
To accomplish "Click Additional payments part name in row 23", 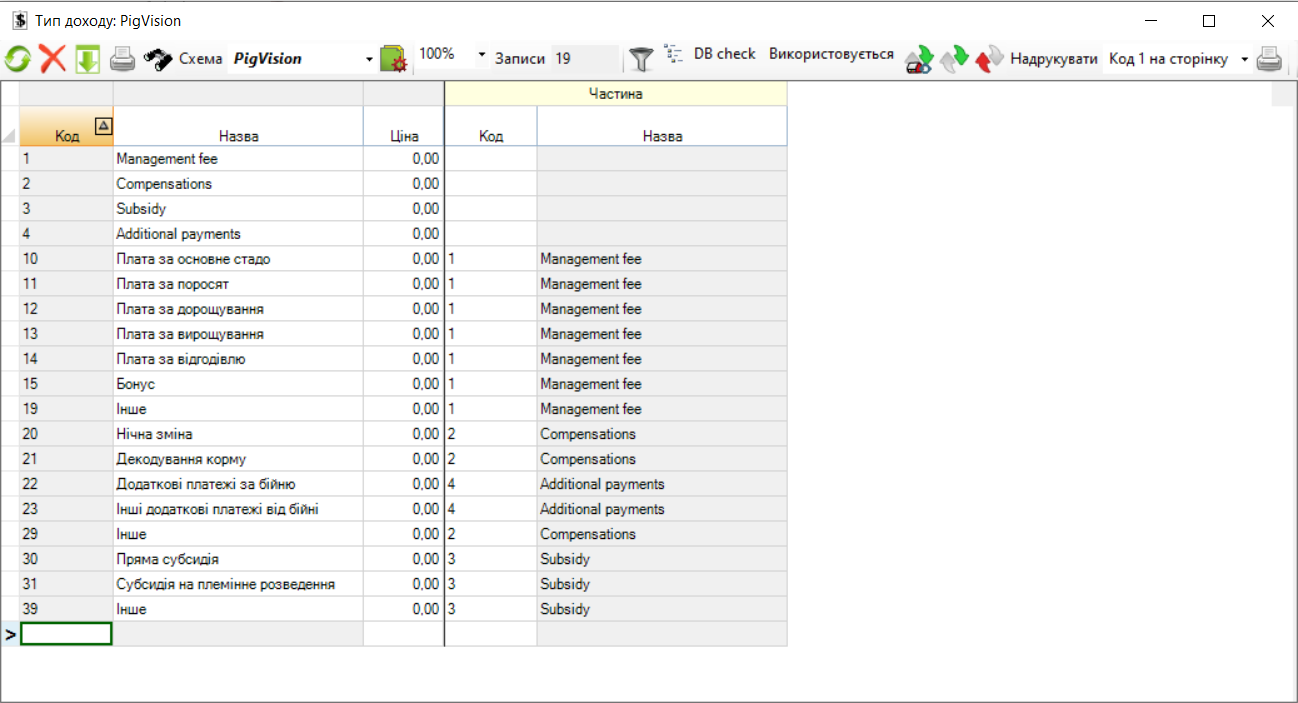I will pyautogui.click(x=662, y=509).
